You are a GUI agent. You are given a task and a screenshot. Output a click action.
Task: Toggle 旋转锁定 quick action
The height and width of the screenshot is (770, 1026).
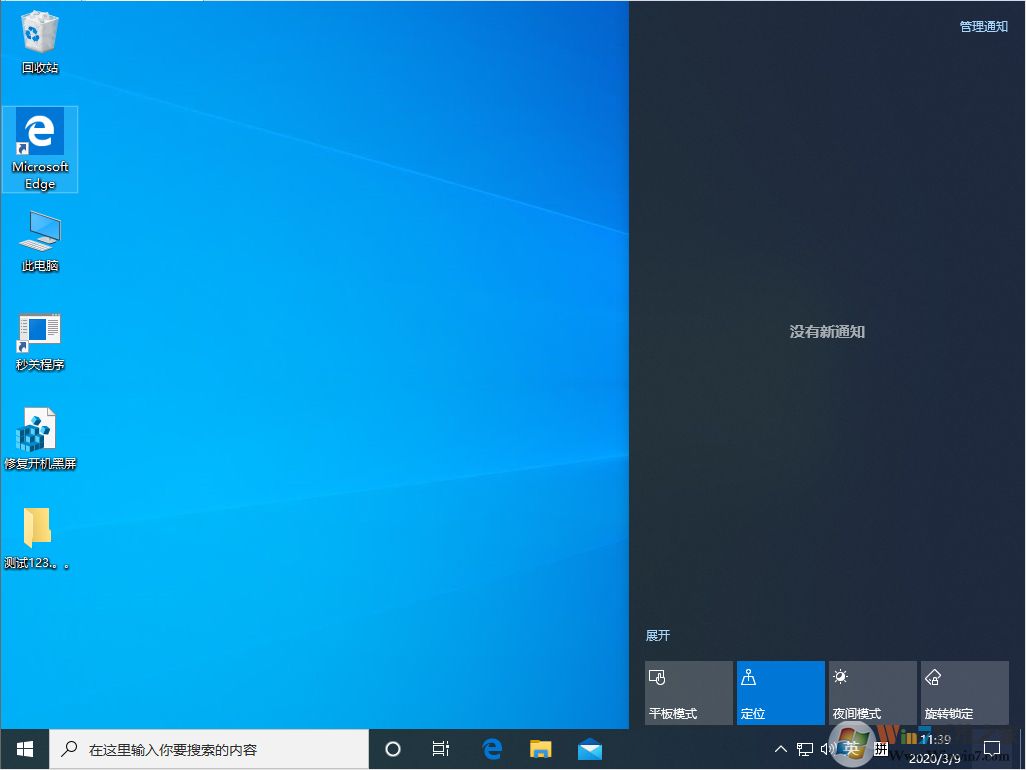click(x=964, y=692)
